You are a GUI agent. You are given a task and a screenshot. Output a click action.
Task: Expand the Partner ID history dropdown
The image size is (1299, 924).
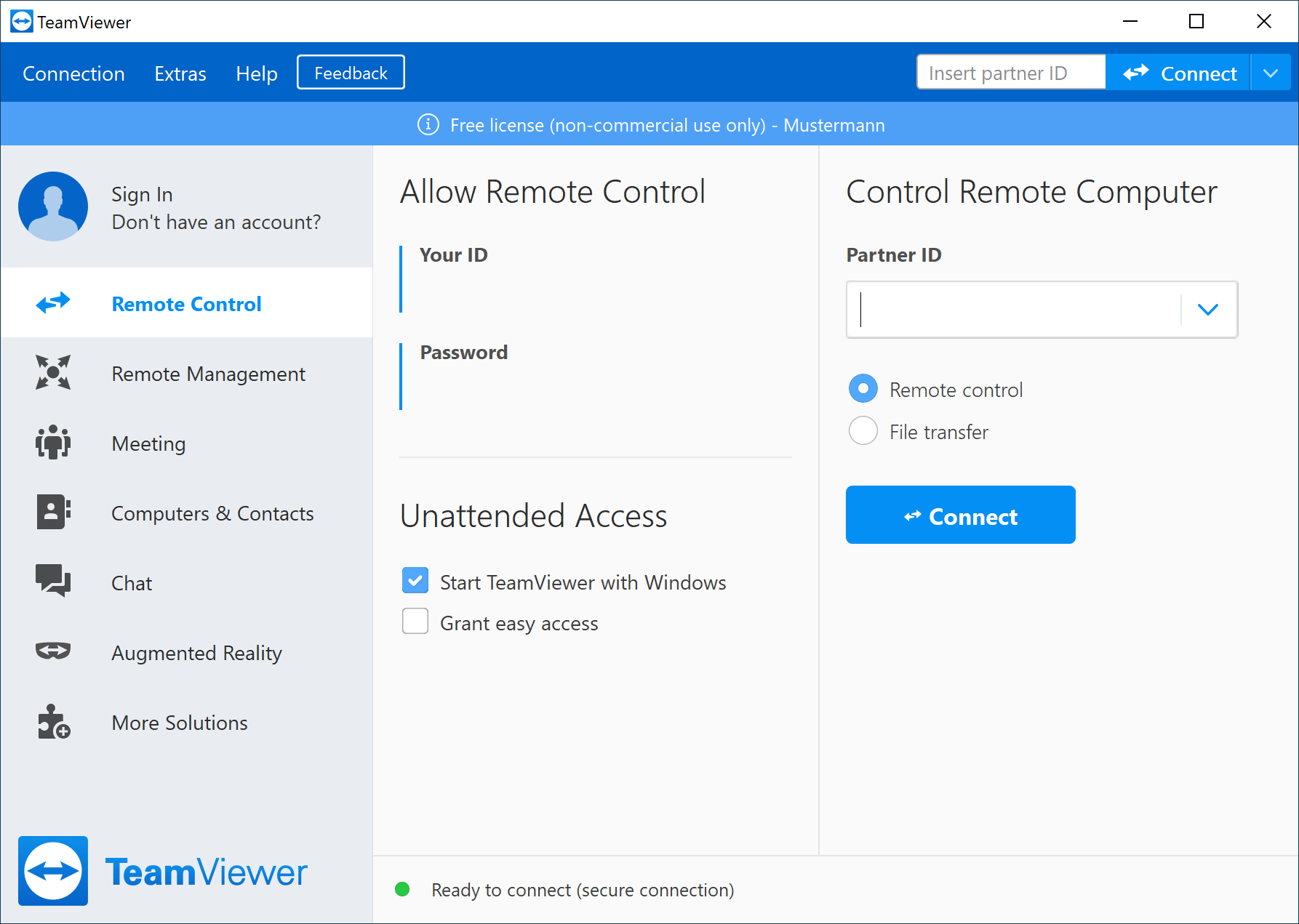1207,310
